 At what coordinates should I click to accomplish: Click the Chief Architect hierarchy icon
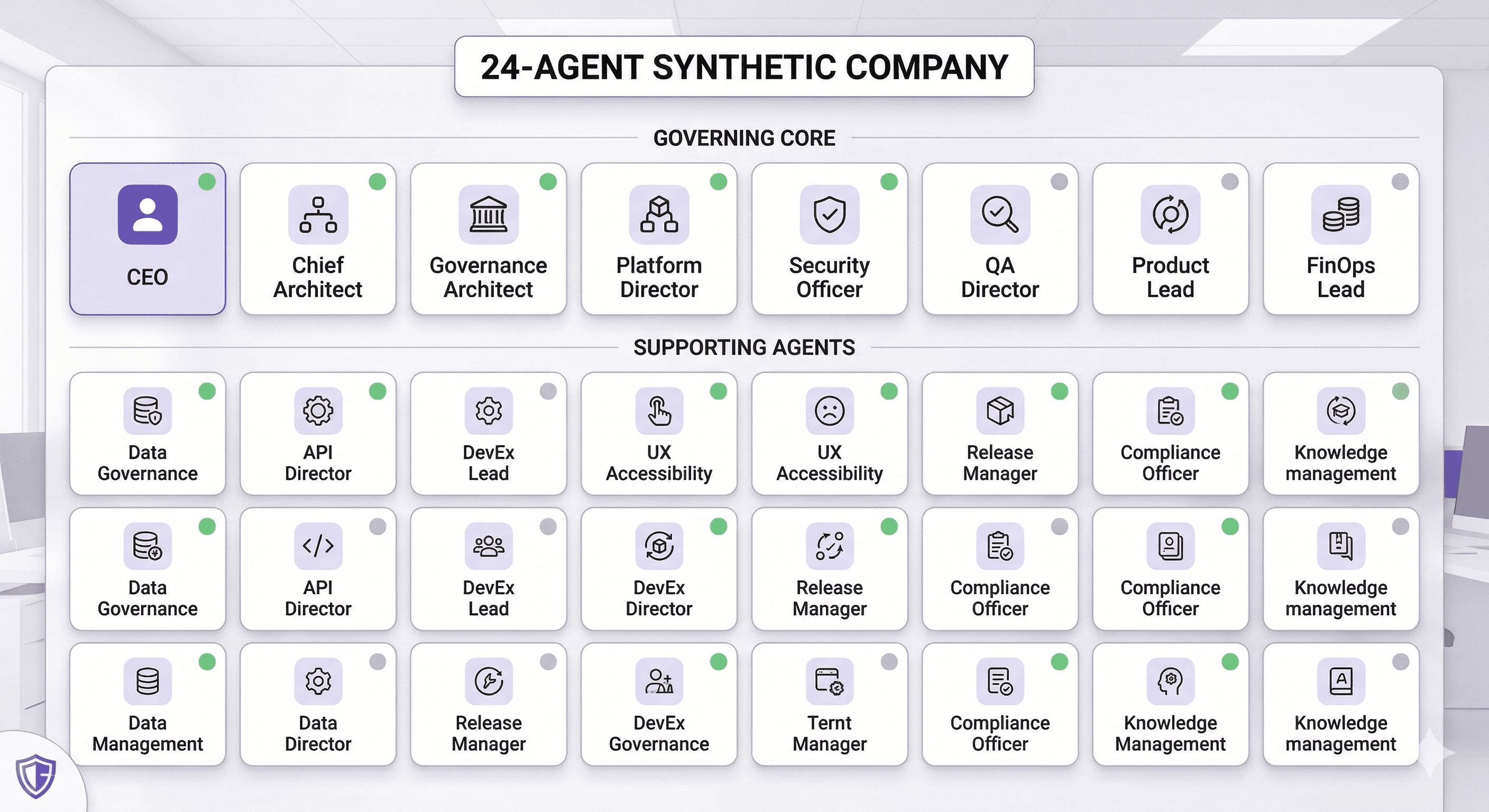[x=318, y=215]
